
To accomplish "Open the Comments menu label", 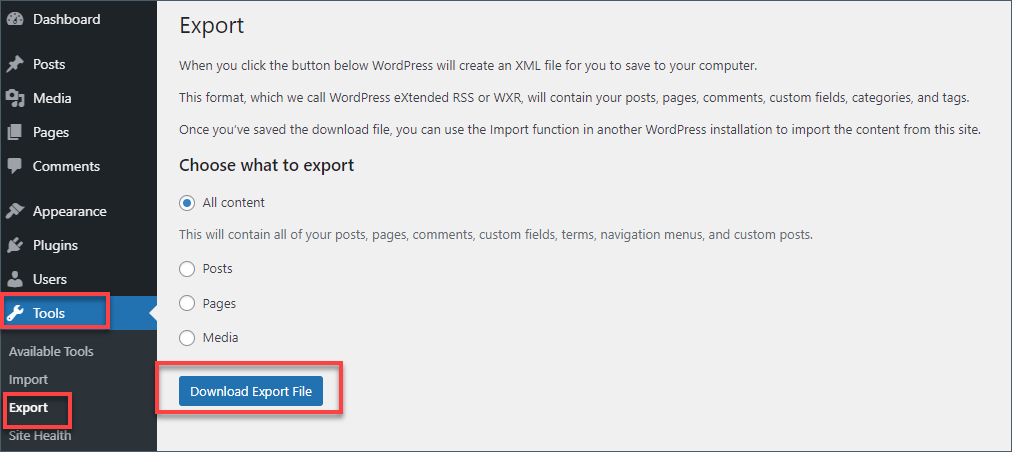I will click(x=66, y=166).
